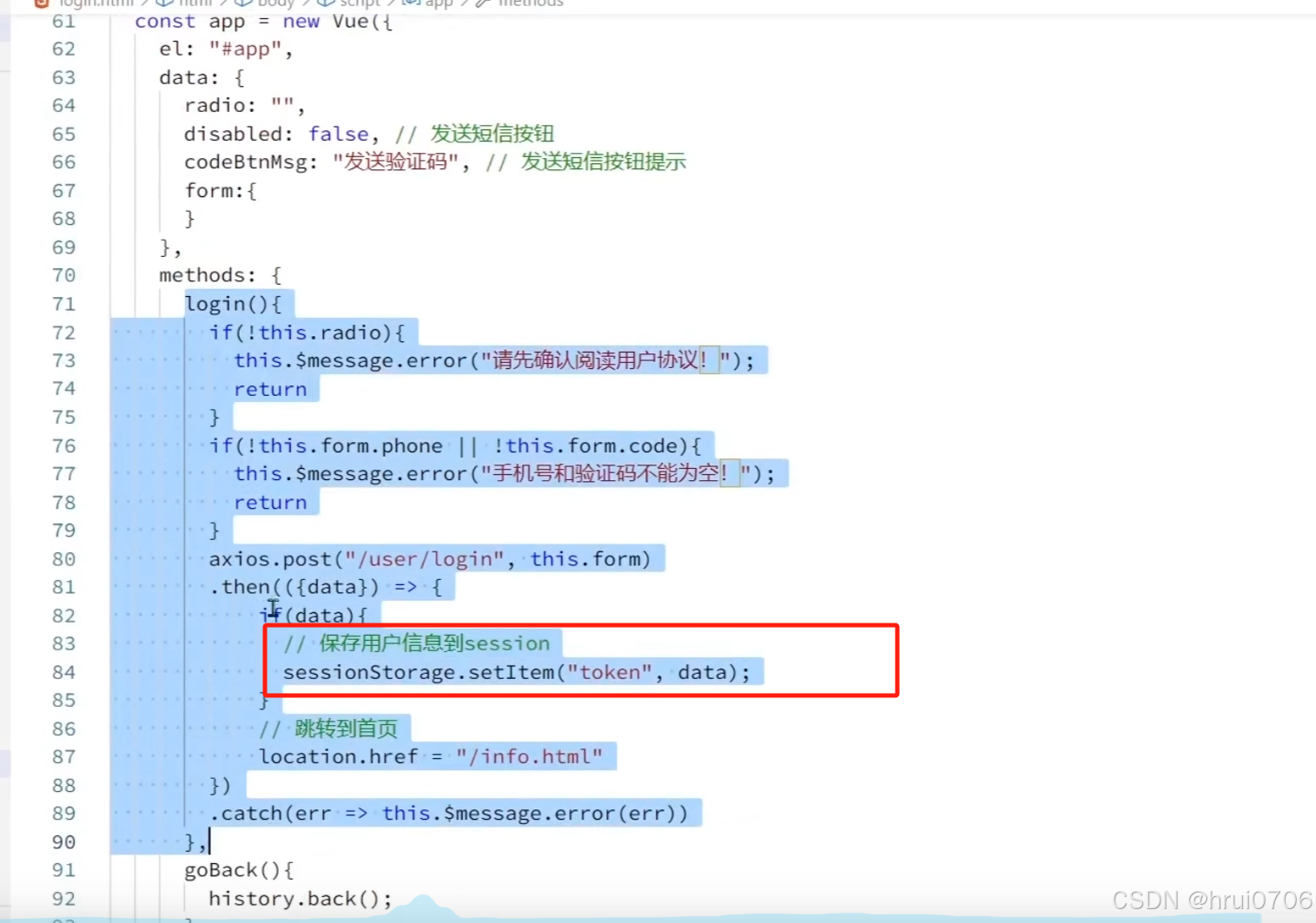Image resolution: width=1316 pixels, height=923 pixels.
Task: Click the "disabled: false" code
Action: click(276, 134)
